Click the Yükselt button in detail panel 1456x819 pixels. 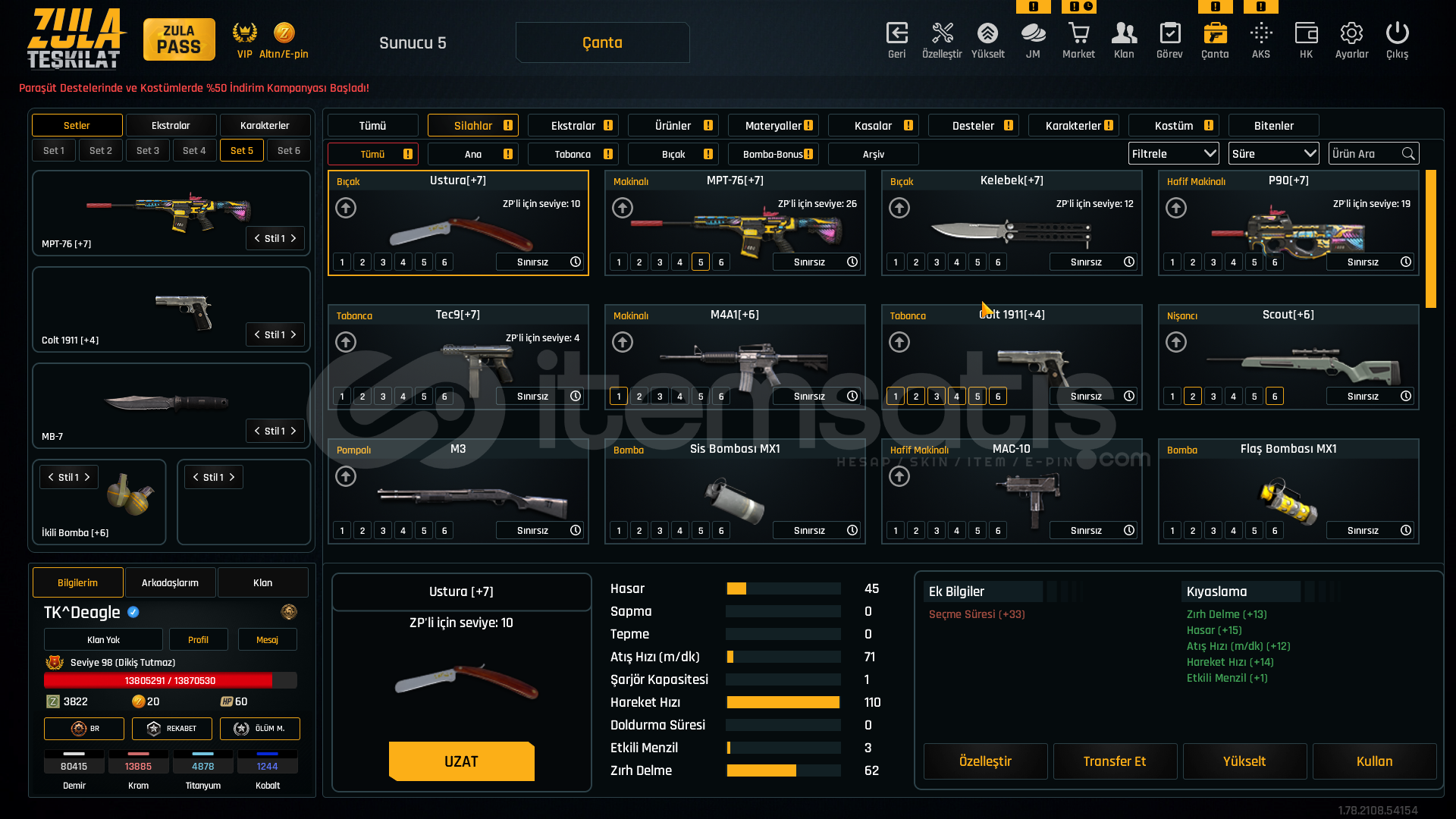[1244, 761]
